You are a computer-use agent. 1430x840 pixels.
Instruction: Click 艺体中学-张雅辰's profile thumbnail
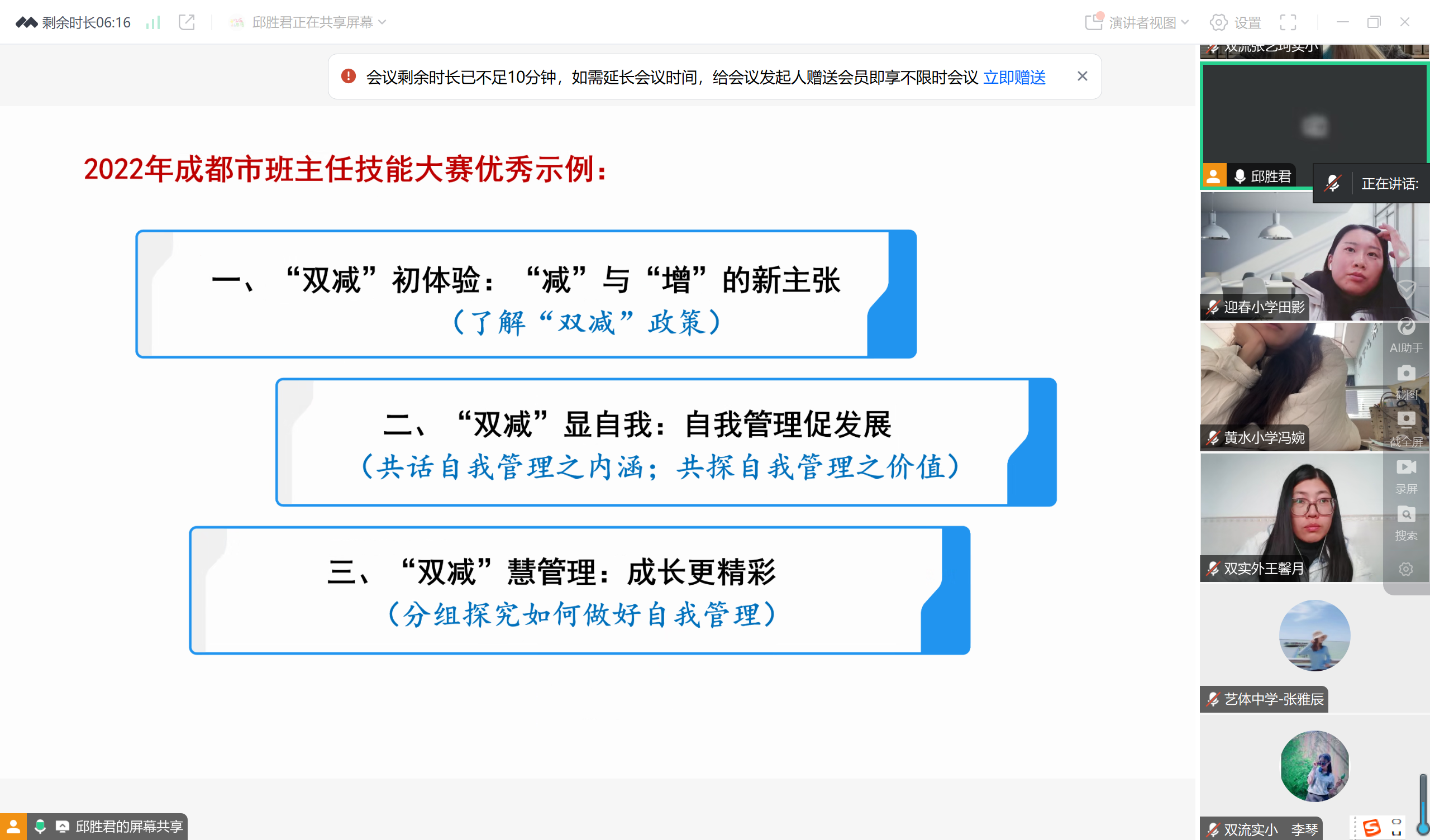tap(1314, 636)
